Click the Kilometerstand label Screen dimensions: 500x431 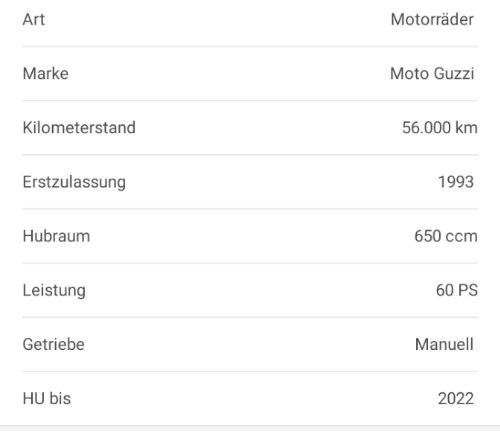tap(79, 128)
